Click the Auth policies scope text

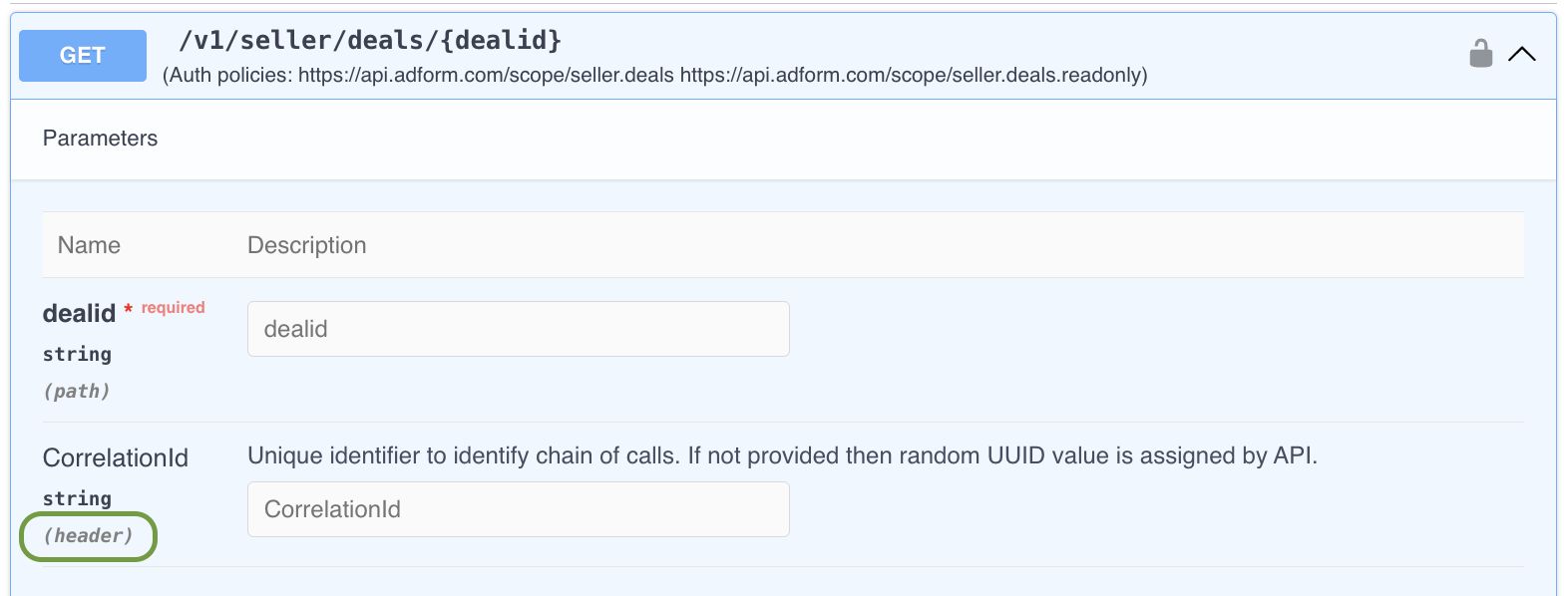654,75
